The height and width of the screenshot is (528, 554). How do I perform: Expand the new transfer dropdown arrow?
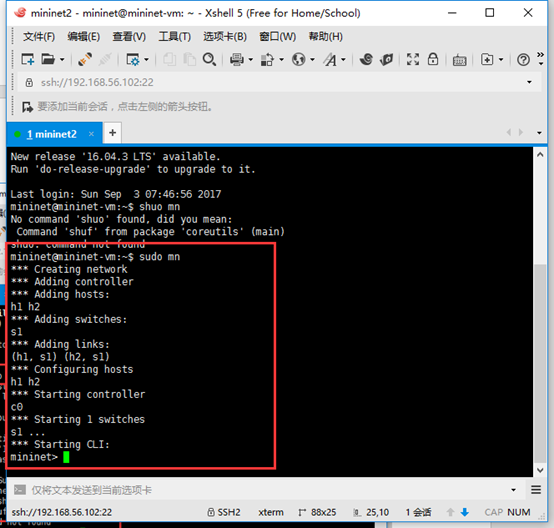pyautogui.click(x=501, y=60)
